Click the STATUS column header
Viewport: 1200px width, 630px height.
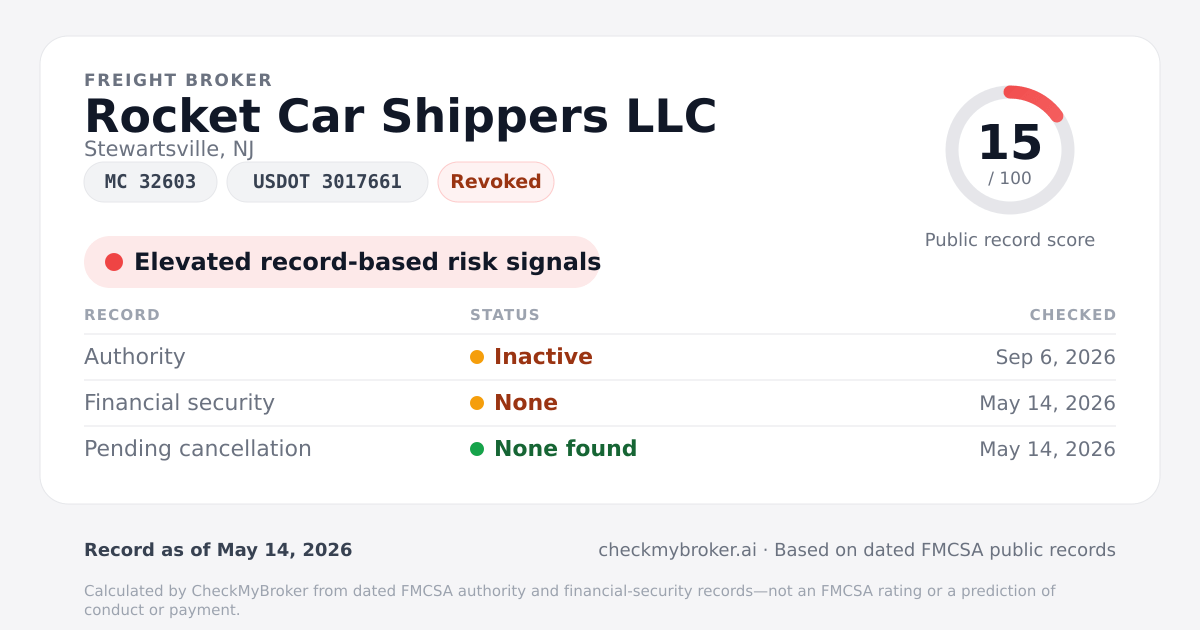(x=505, y=315)
